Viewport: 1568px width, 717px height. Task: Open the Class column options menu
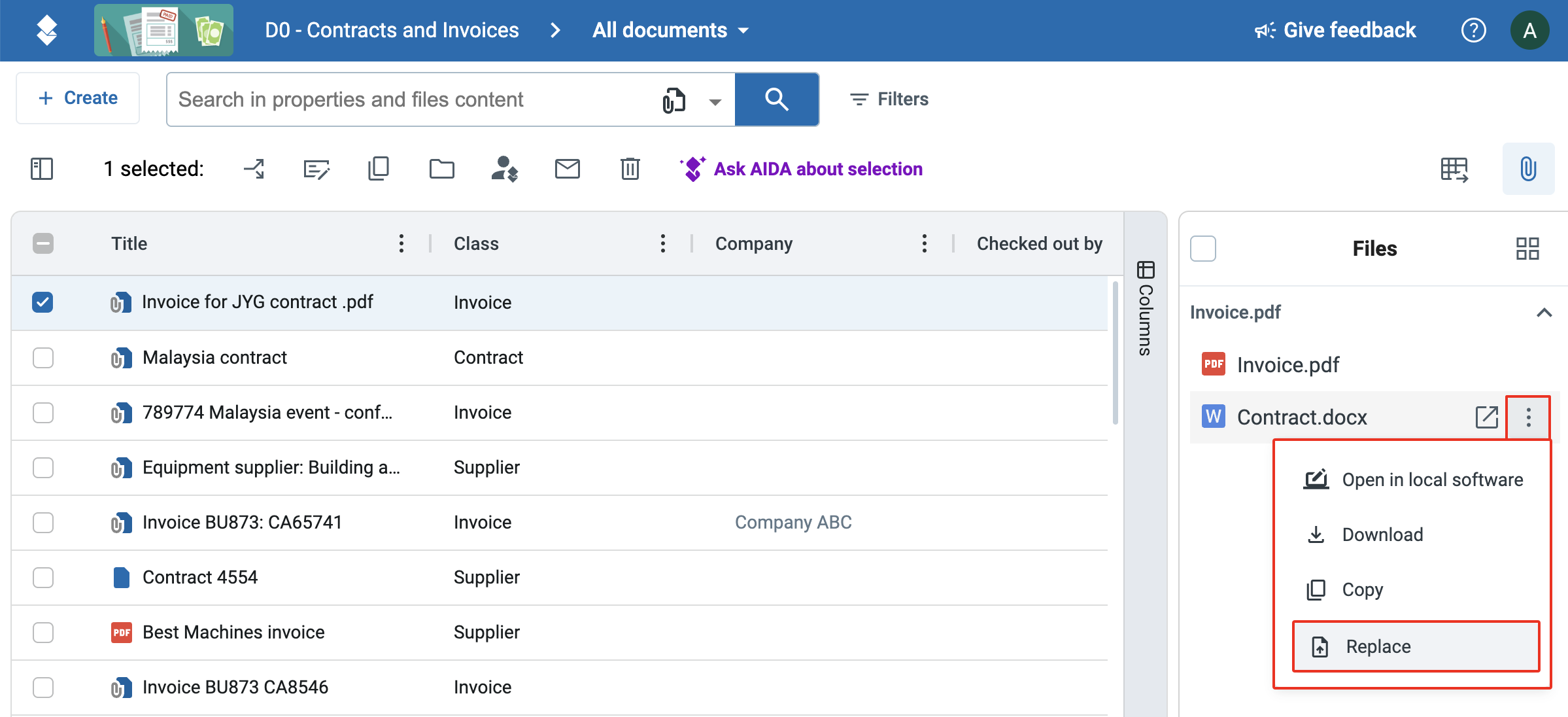[663, 243]
